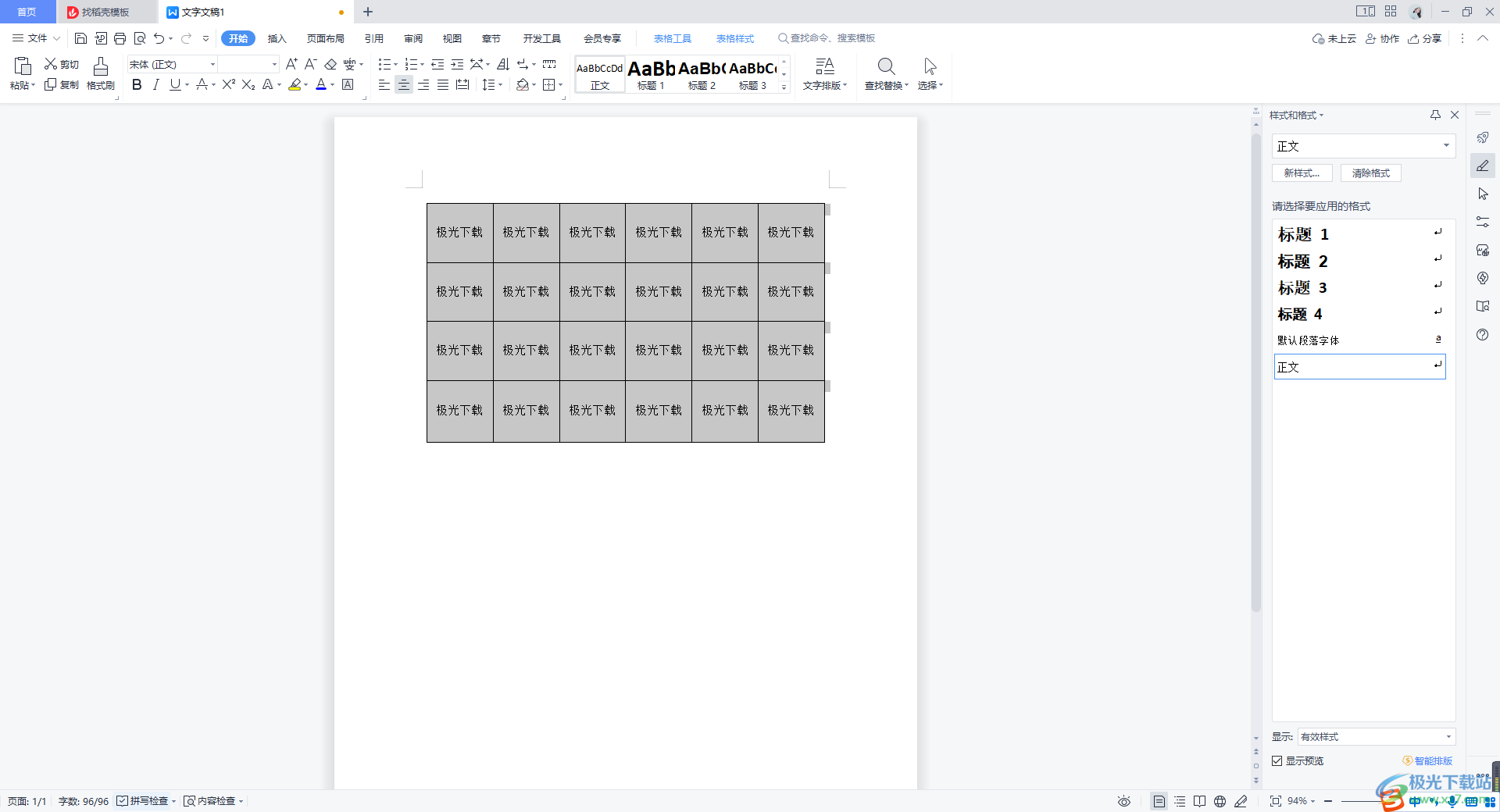
Task: Open zoom percentage 94% dropdown
Action: click(x=1301, y=801)
